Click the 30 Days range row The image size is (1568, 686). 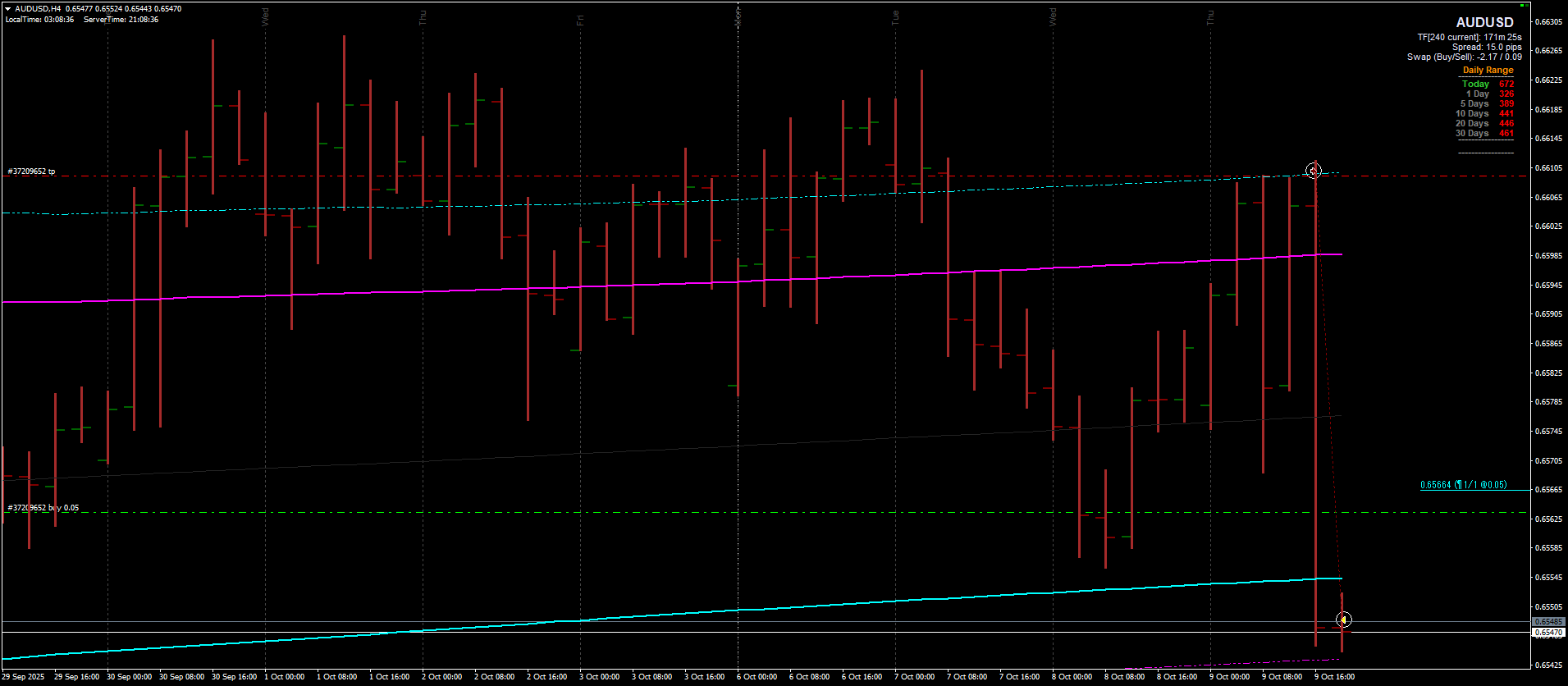pyautogui.click(x=1484, y=133)
